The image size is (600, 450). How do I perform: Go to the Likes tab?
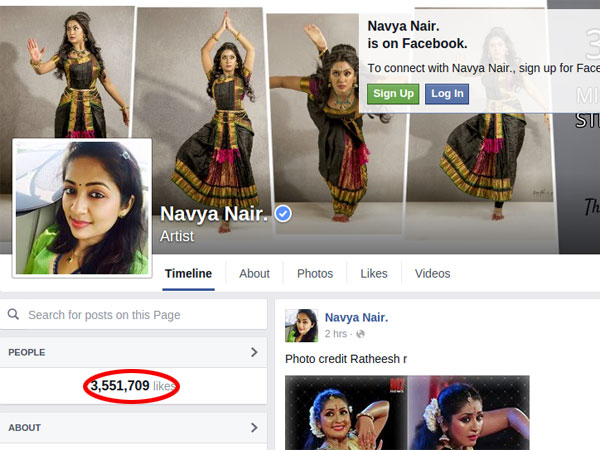tap(374, 274)
